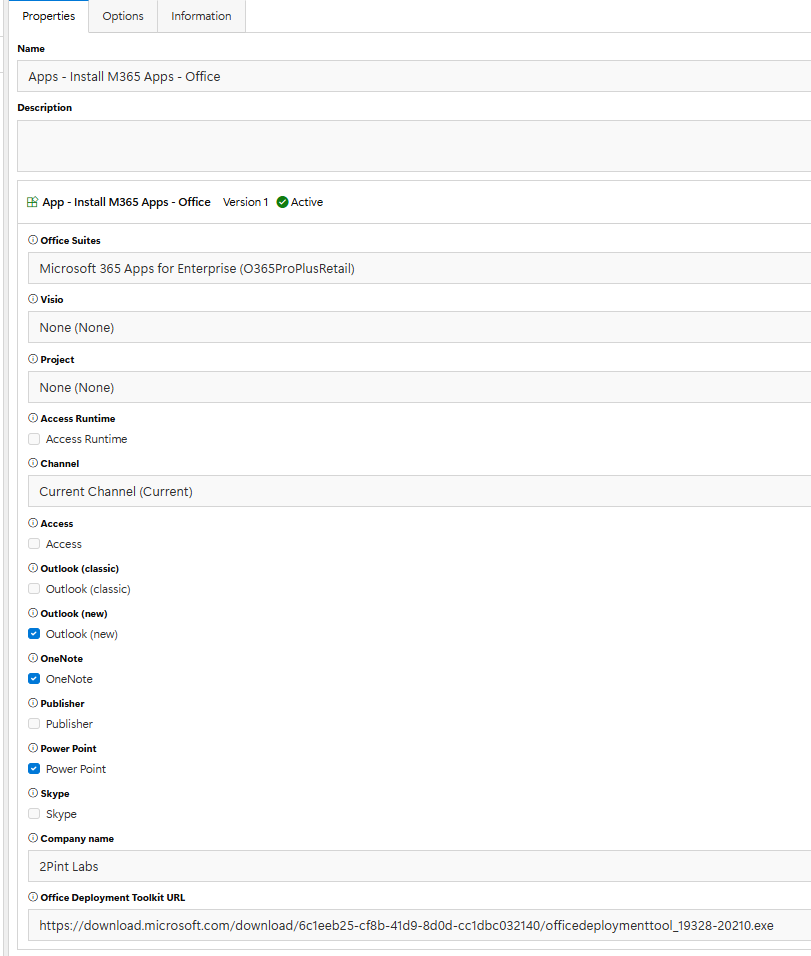811x956 pixels.
Task: Click the 'Active' status text
Action: pyautogui.click(x=307, y=202)
